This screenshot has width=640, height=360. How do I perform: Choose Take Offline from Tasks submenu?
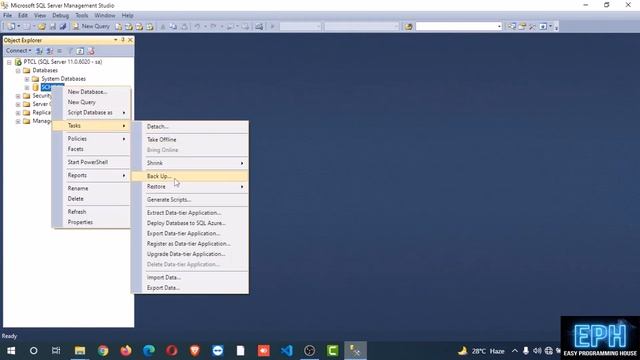click(190, 140)
